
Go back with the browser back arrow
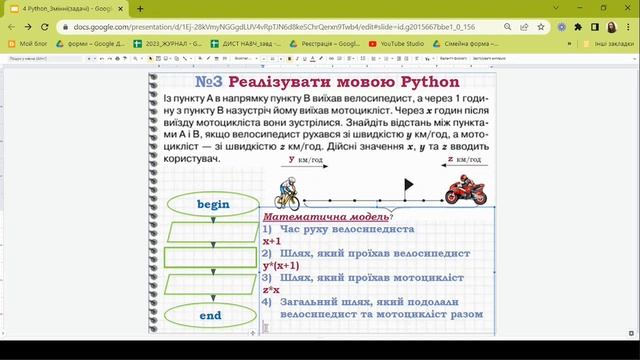(x=11, y=27)
